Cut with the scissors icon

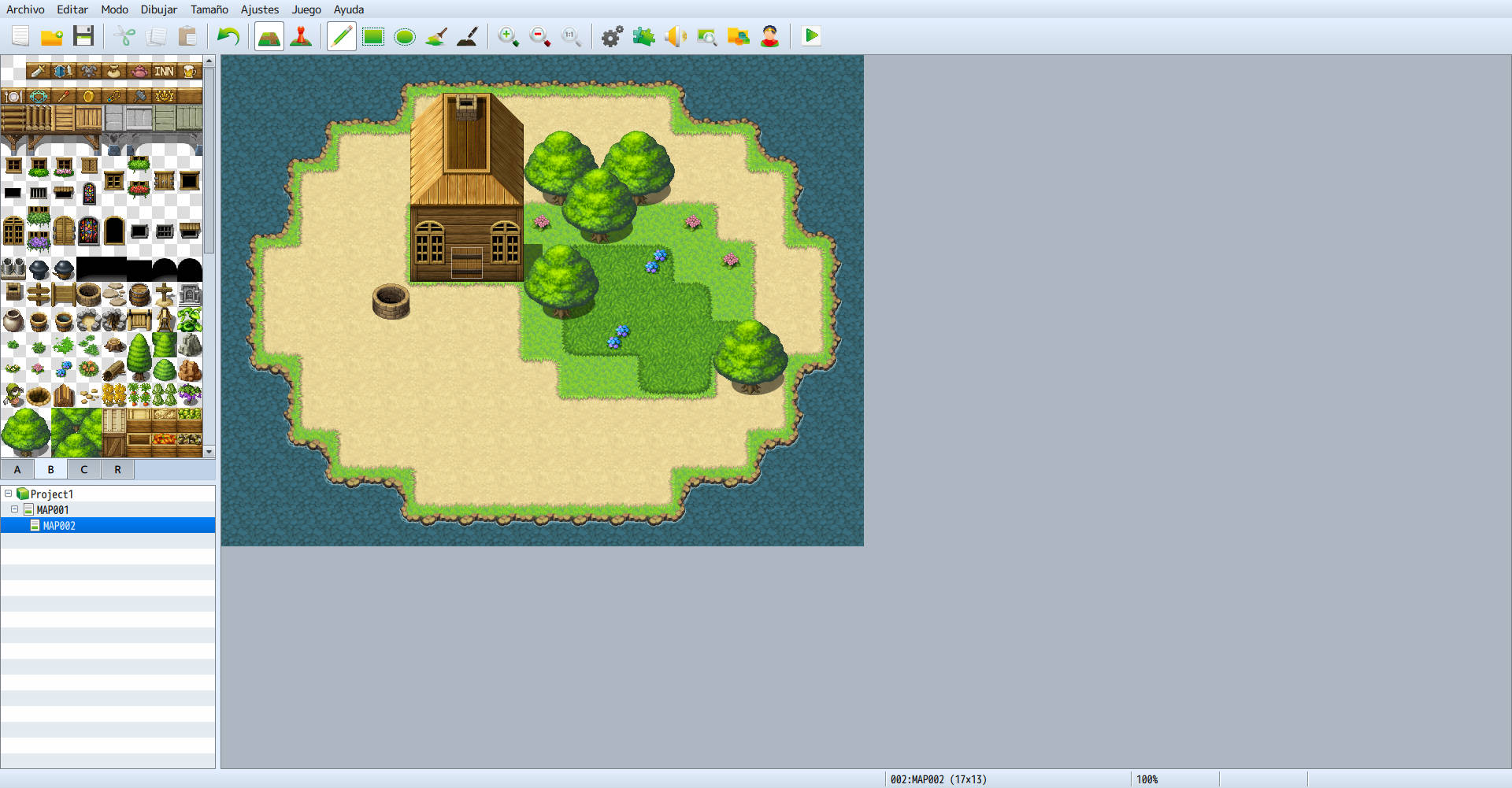pyautogui.click(x=124, y=36)
